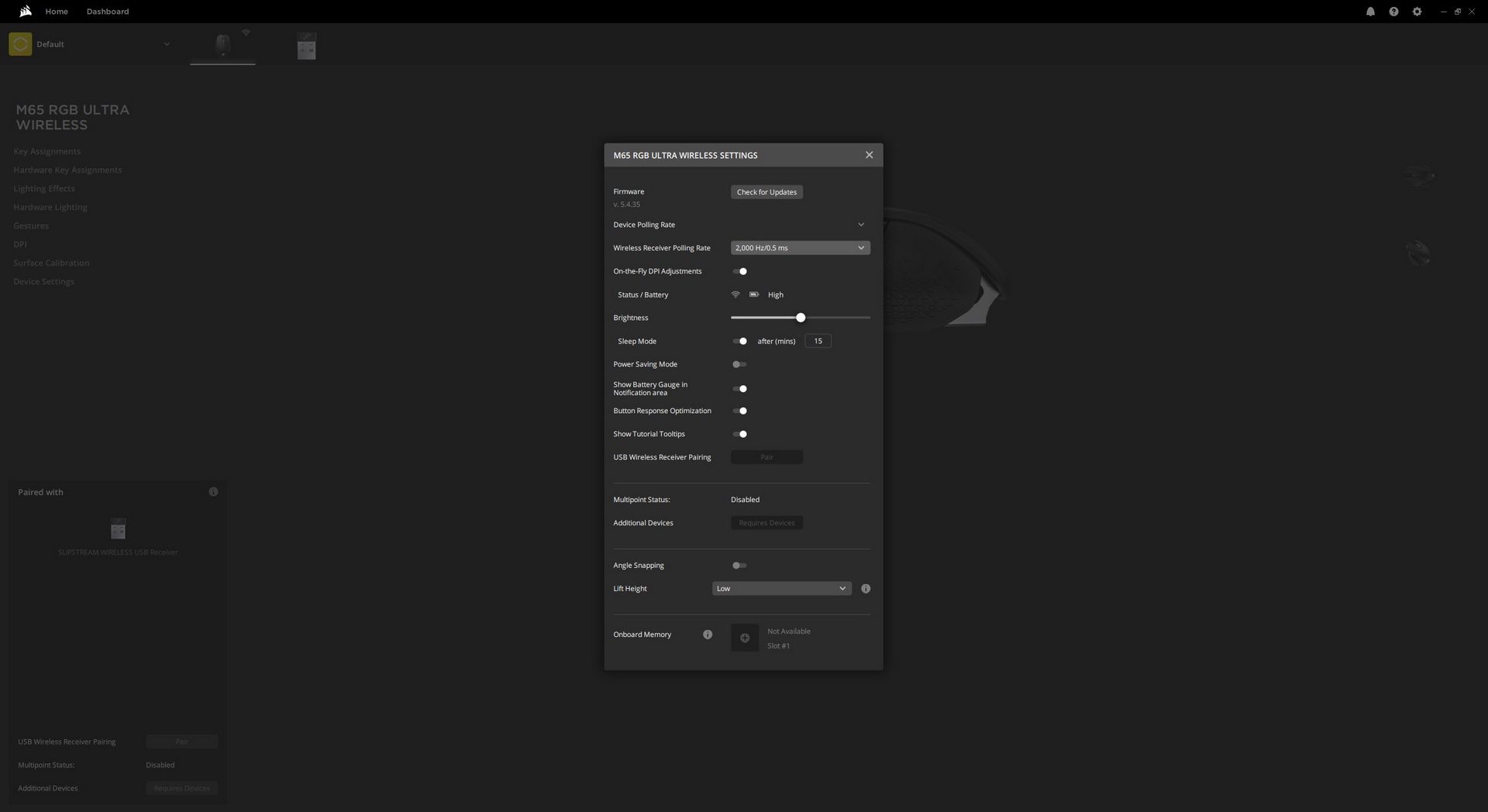Click the Paired with info icon

click(213, 492)
